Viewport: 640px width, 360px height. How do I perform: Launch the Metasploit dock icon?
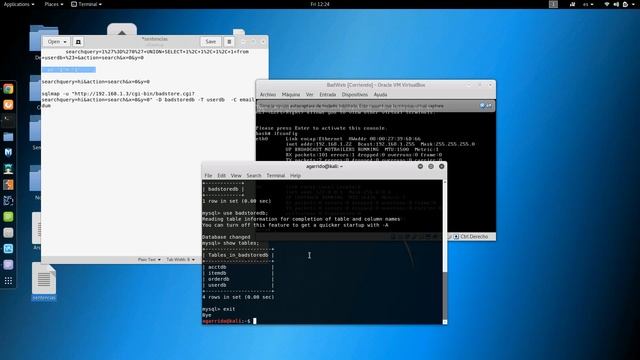click(8, 153)
